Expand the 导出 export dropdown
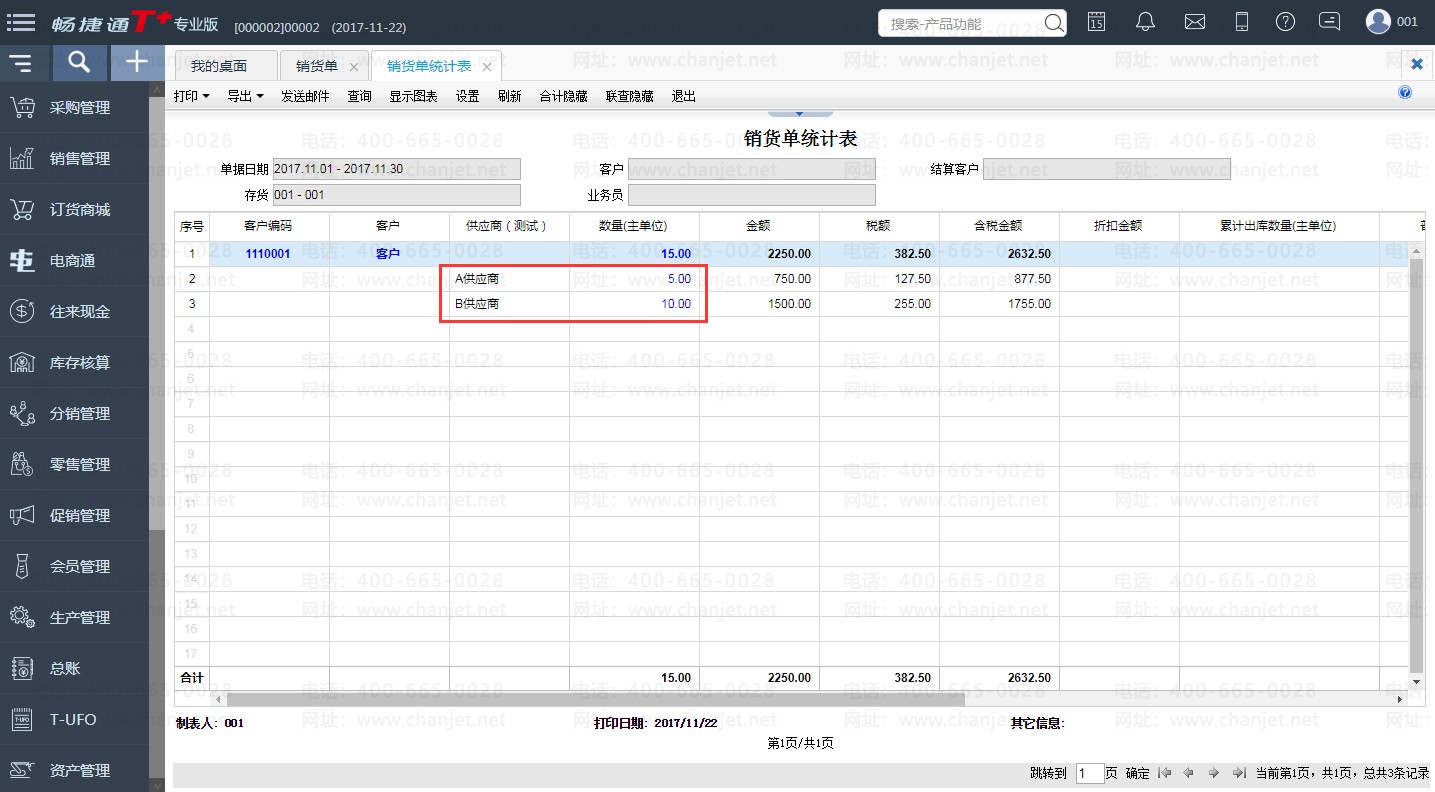This screenshot has width=1435, height=792. tap(245, 97)
